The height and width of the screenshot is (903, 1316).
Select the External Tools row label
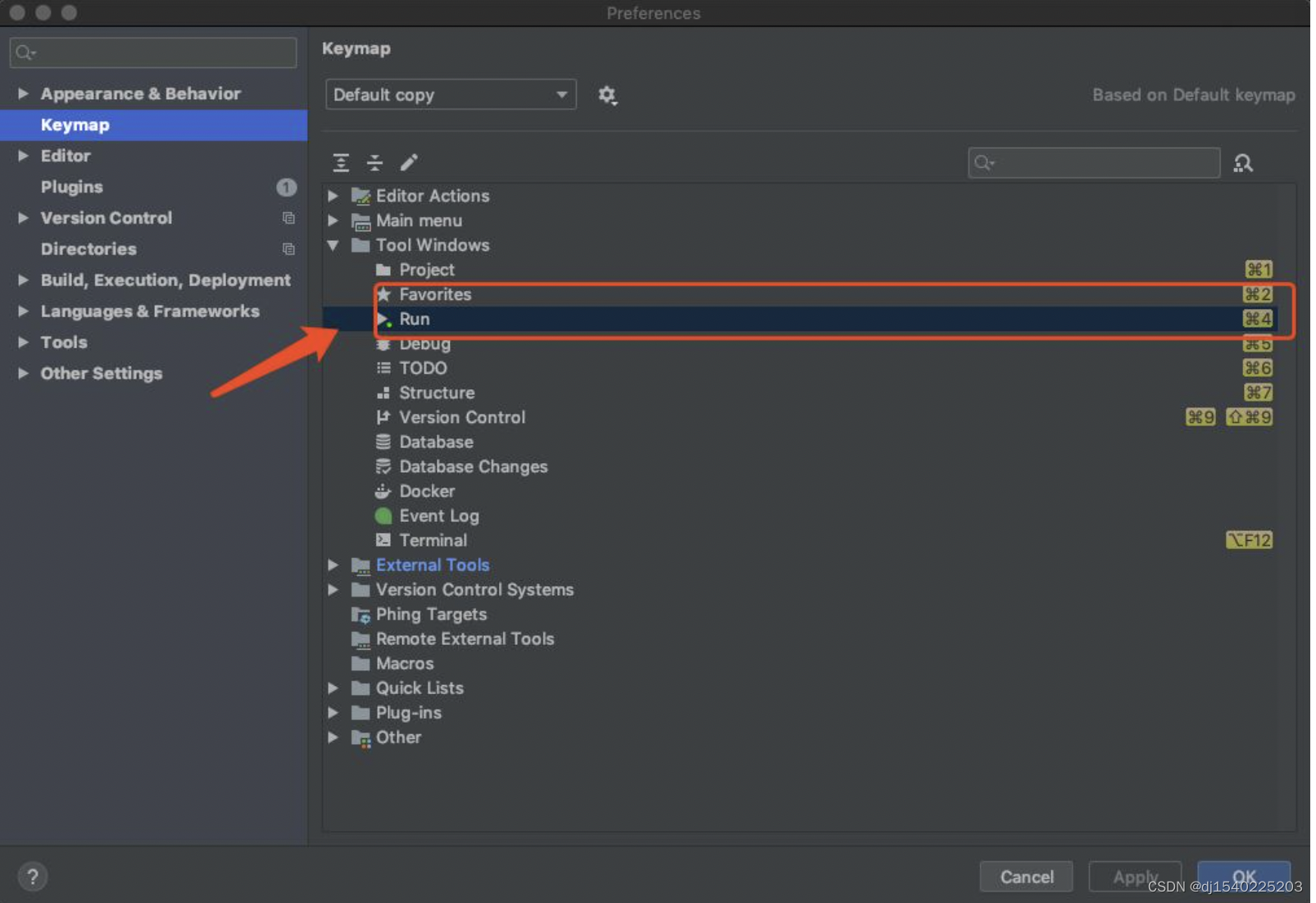433,565
